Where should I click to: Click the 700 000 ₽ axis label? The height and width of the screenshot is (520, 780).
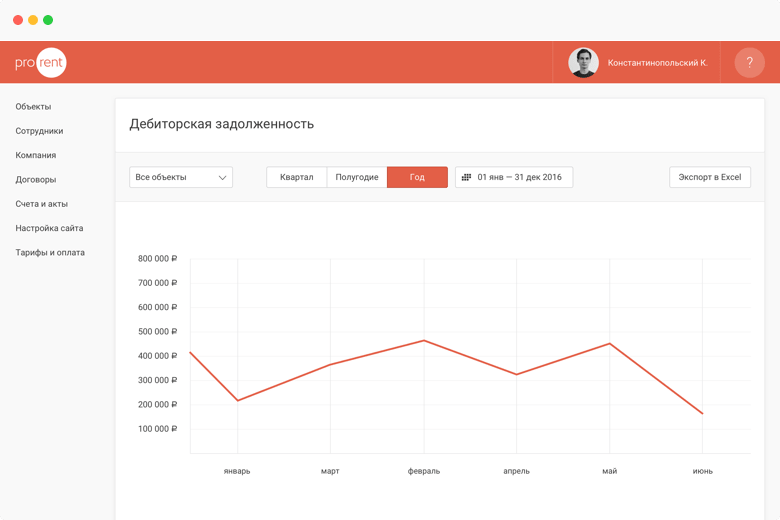[x=158, y=283]
